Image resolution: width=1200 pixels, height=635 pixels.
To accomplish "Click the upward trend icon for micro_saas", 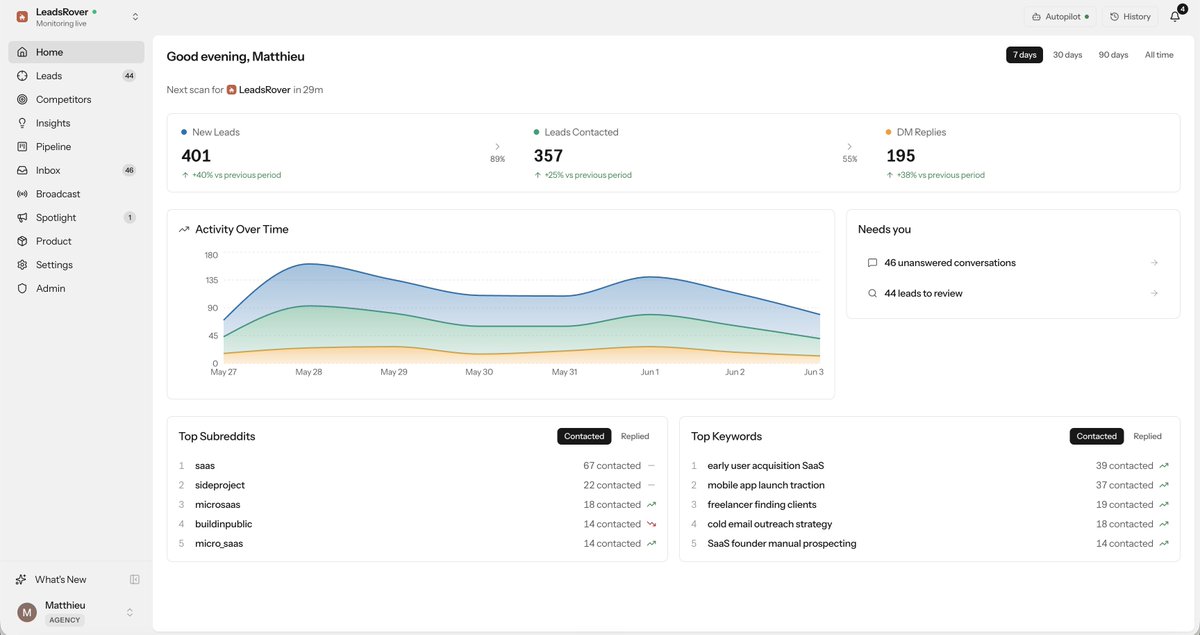I will pyautogui.click(x=651, y=544).
